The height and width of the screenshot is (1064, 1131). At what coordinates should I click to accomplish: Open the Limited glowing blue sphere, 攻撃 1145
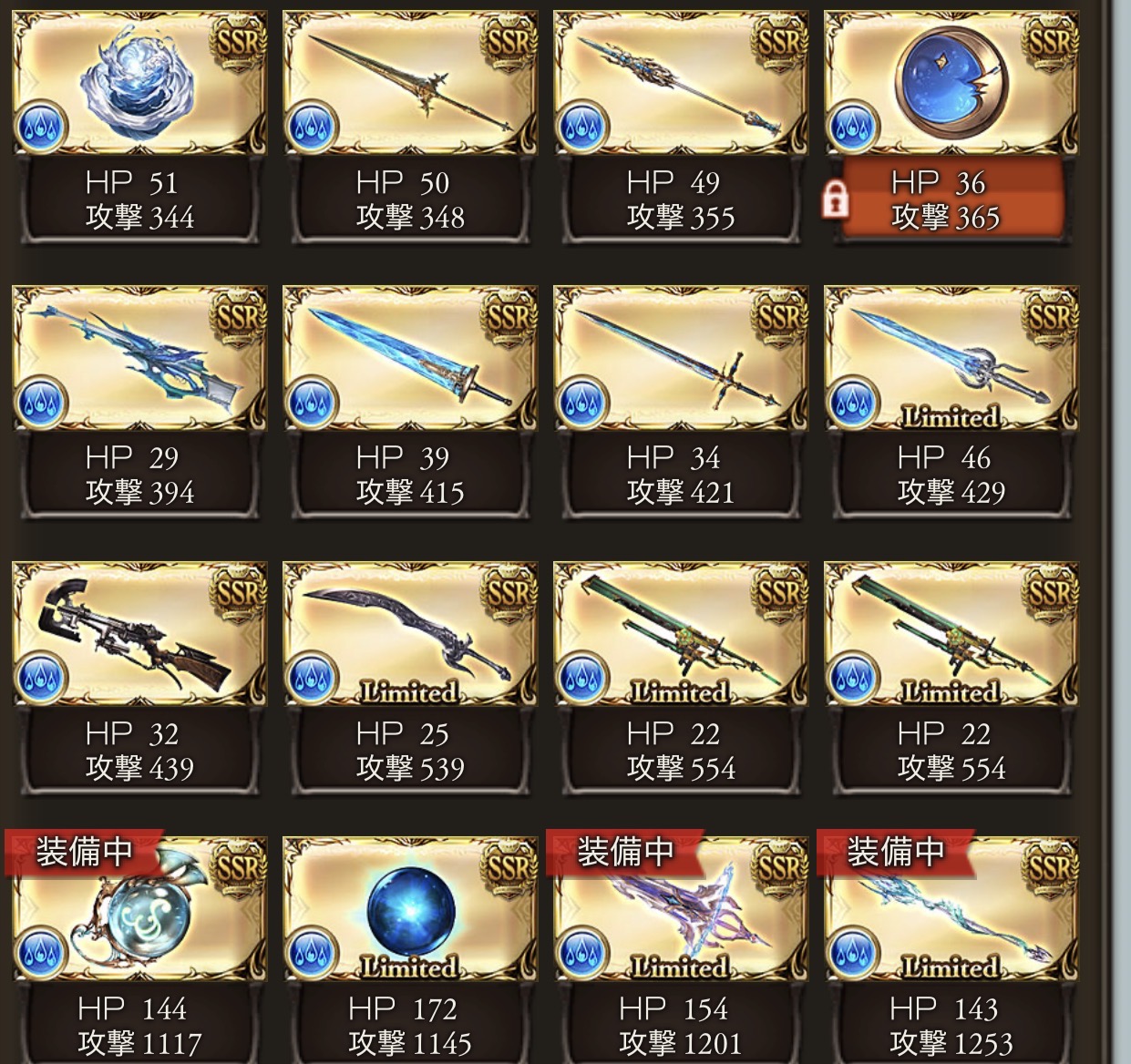(x=410, y=949)
